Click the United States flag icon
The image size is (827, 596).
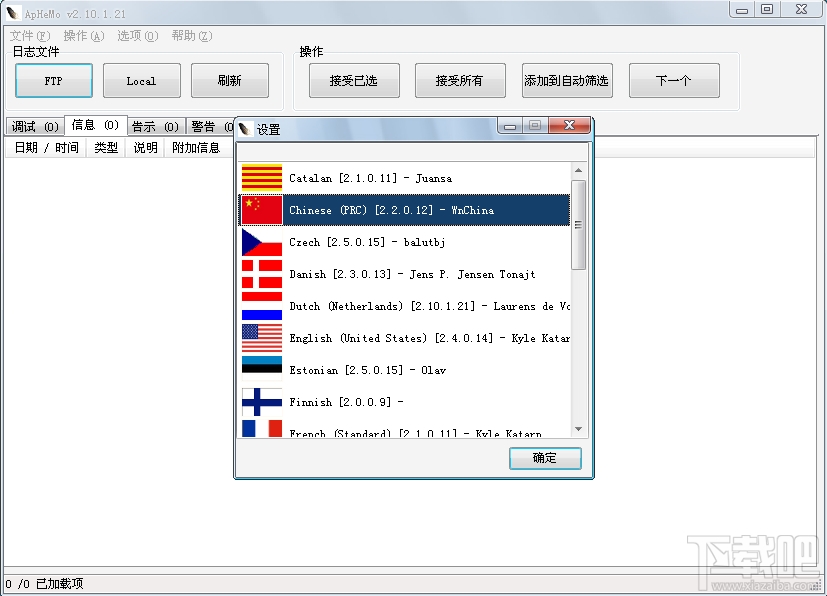[262, 338]
